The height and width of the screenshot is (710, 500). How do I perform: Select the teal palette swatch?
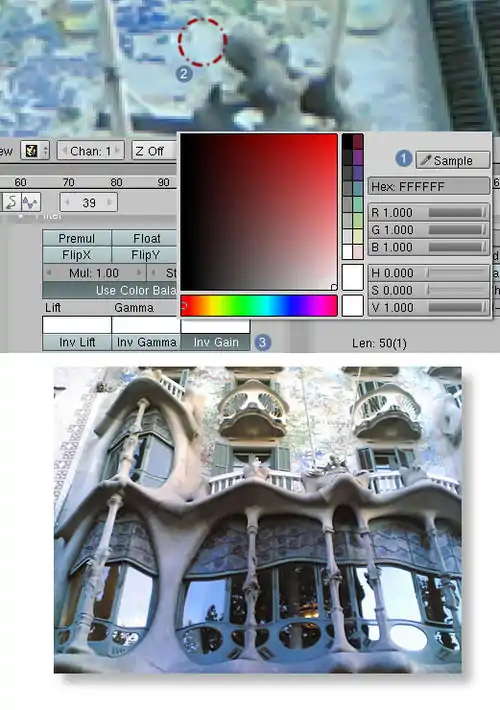[x=358, y=189]
